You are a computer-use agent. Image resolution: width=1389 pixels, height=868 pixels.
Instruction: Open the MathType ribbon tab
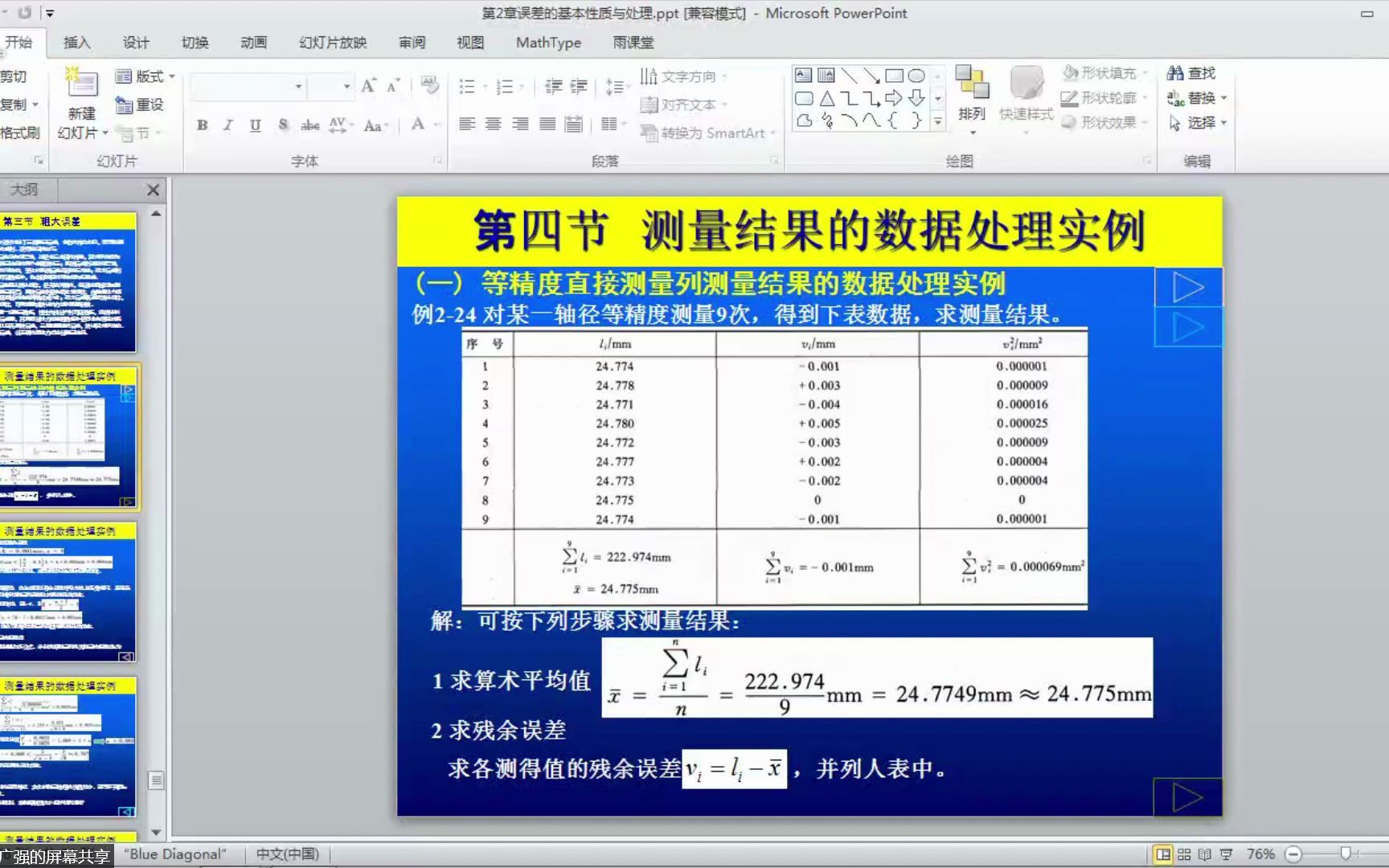pos(548,43)
